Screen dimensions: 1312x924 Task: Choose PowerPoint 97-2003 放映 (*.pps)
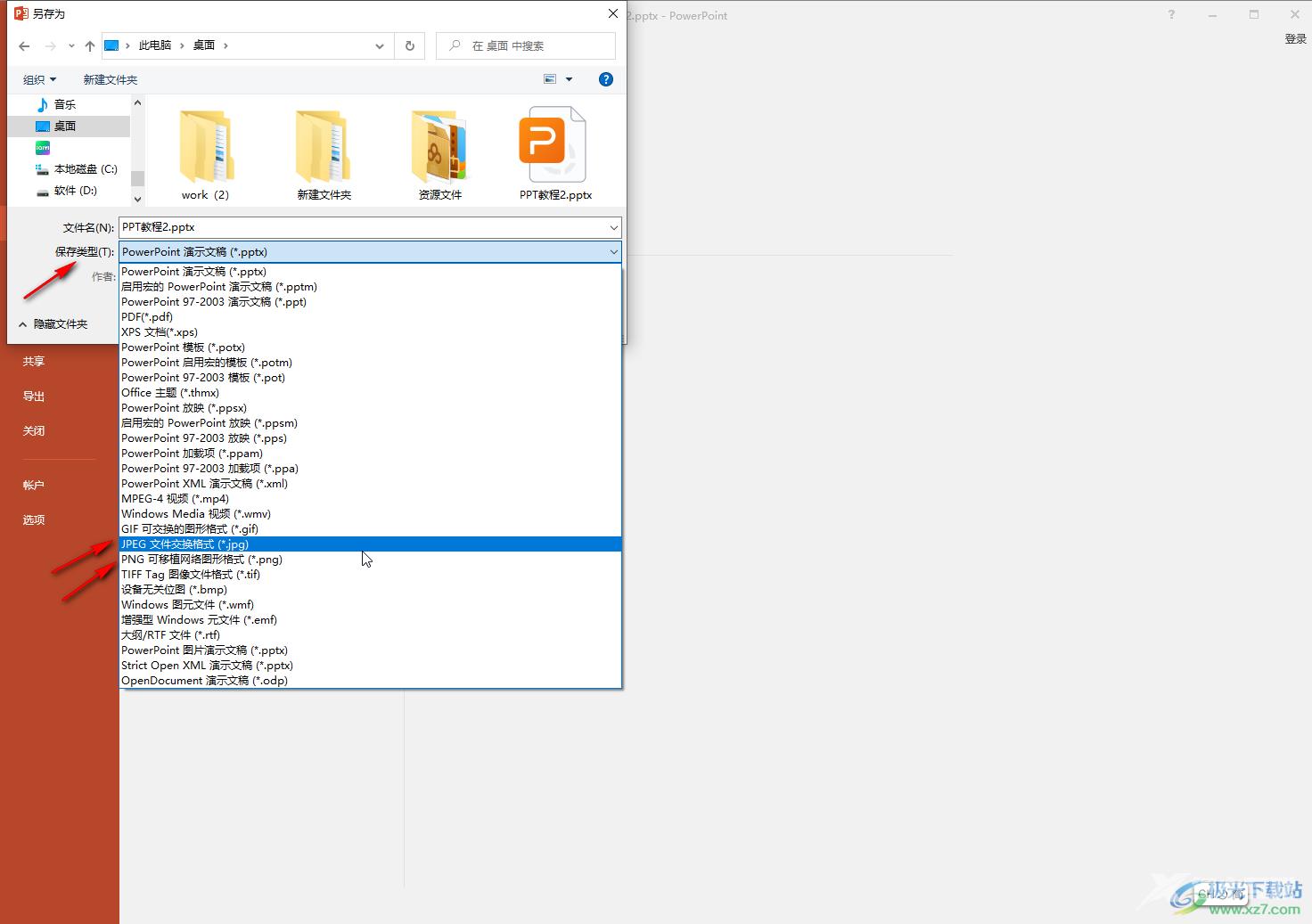pos(371,438)
